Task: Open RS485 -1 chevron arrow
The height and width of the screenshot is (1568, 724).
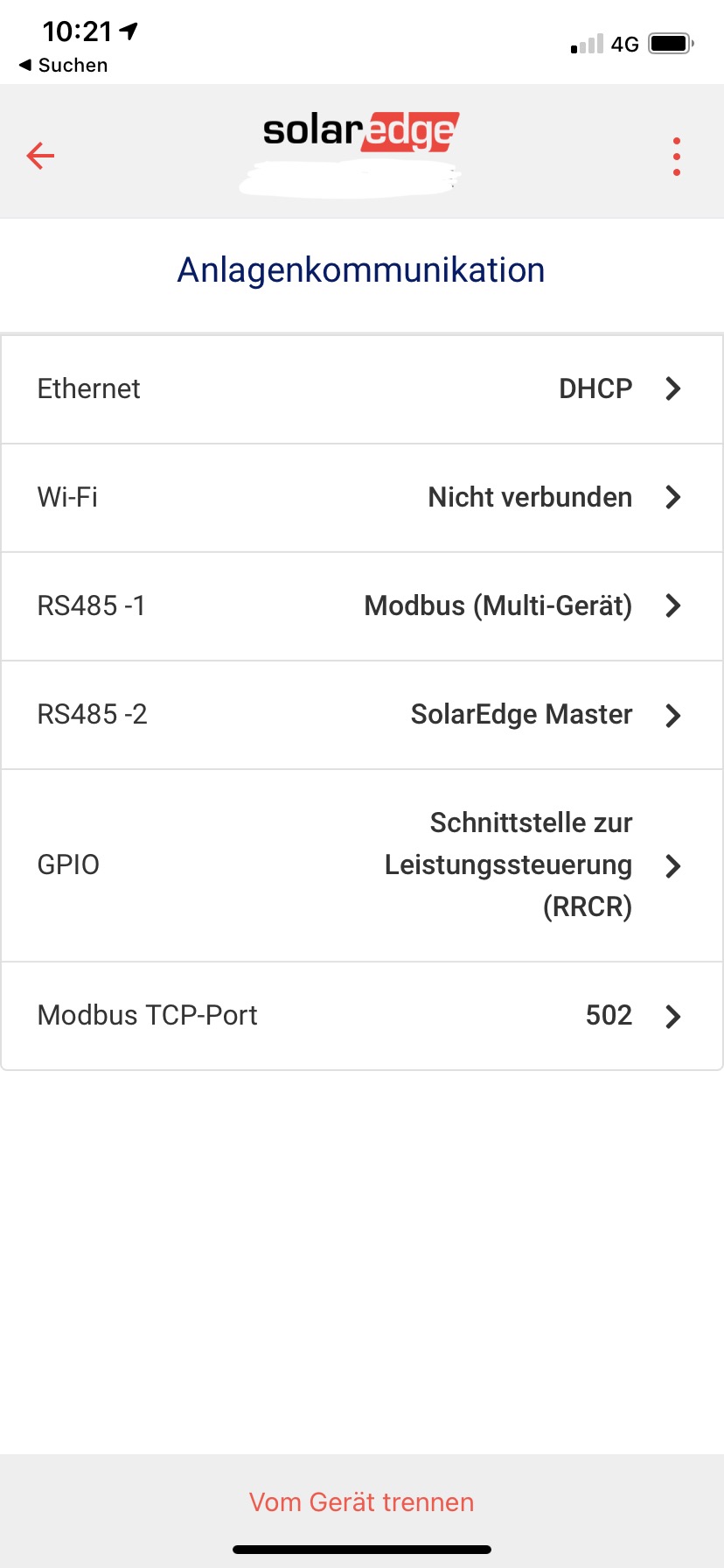Action: (672, 605)
